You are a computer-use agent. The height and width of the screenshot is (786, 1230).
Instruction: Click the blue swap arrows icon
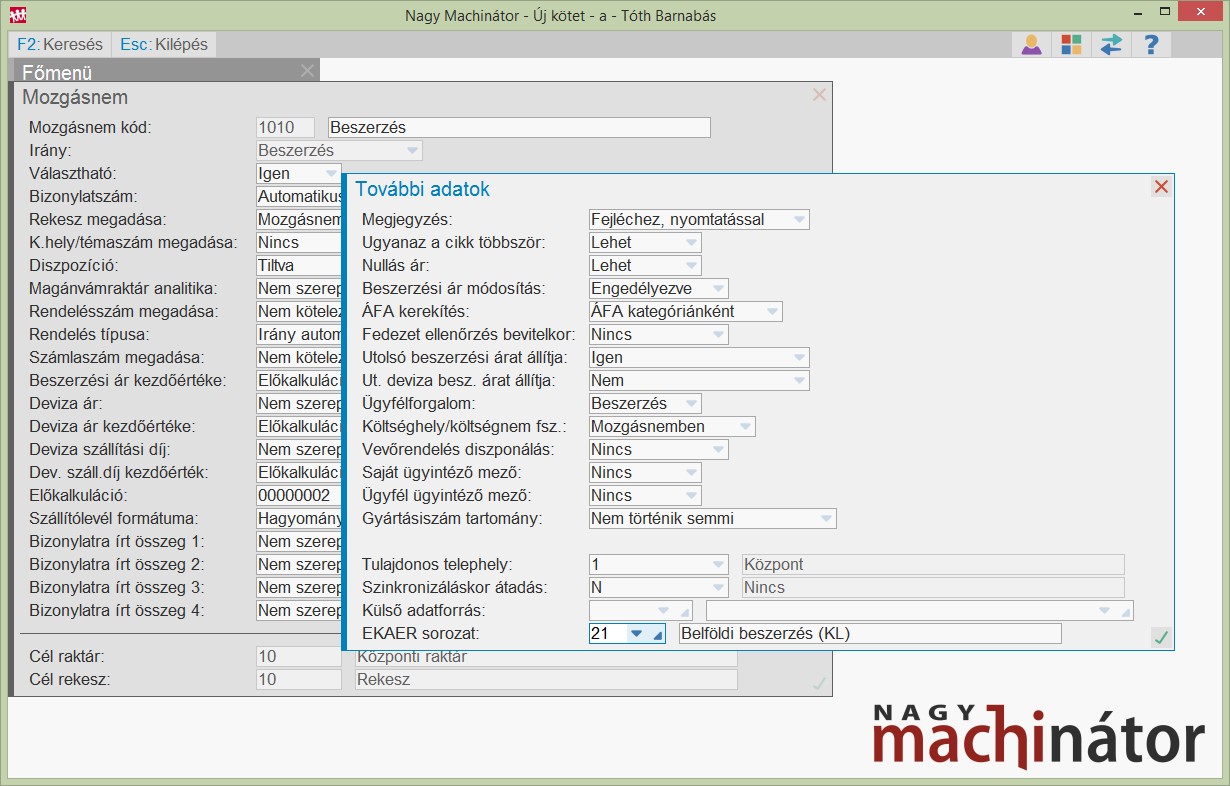pyautogui.click(x=1111, y=44)
